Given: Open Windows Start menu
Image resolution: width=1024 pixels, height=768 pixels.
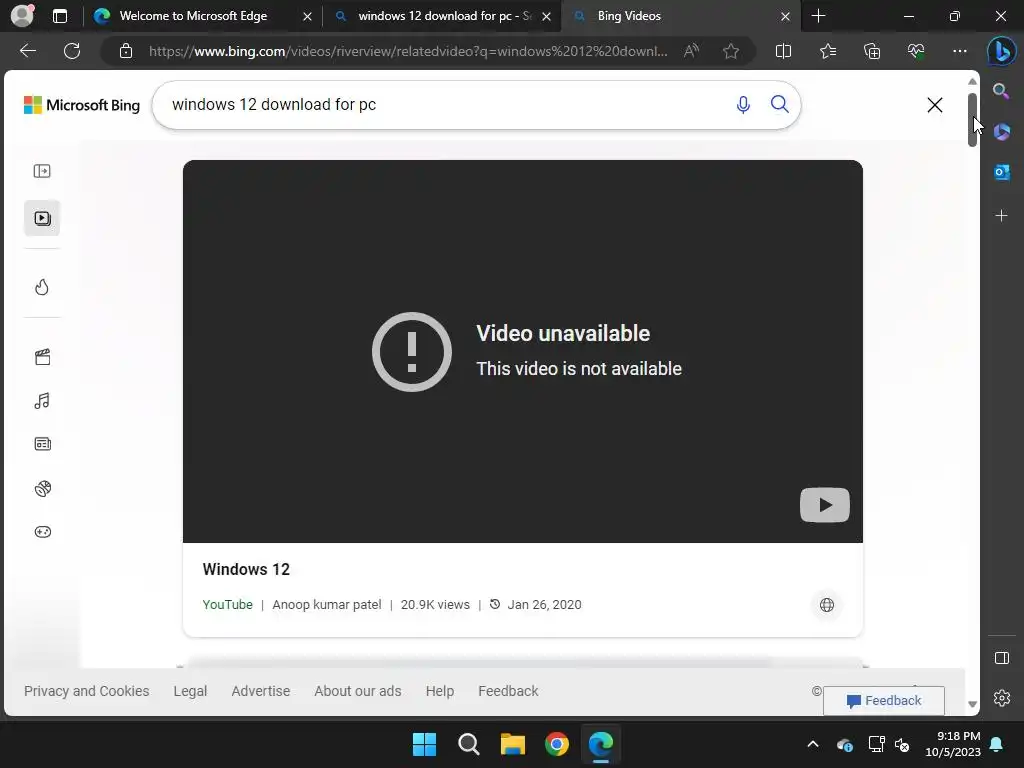Looking at the screenshot, I should [424, 744].
